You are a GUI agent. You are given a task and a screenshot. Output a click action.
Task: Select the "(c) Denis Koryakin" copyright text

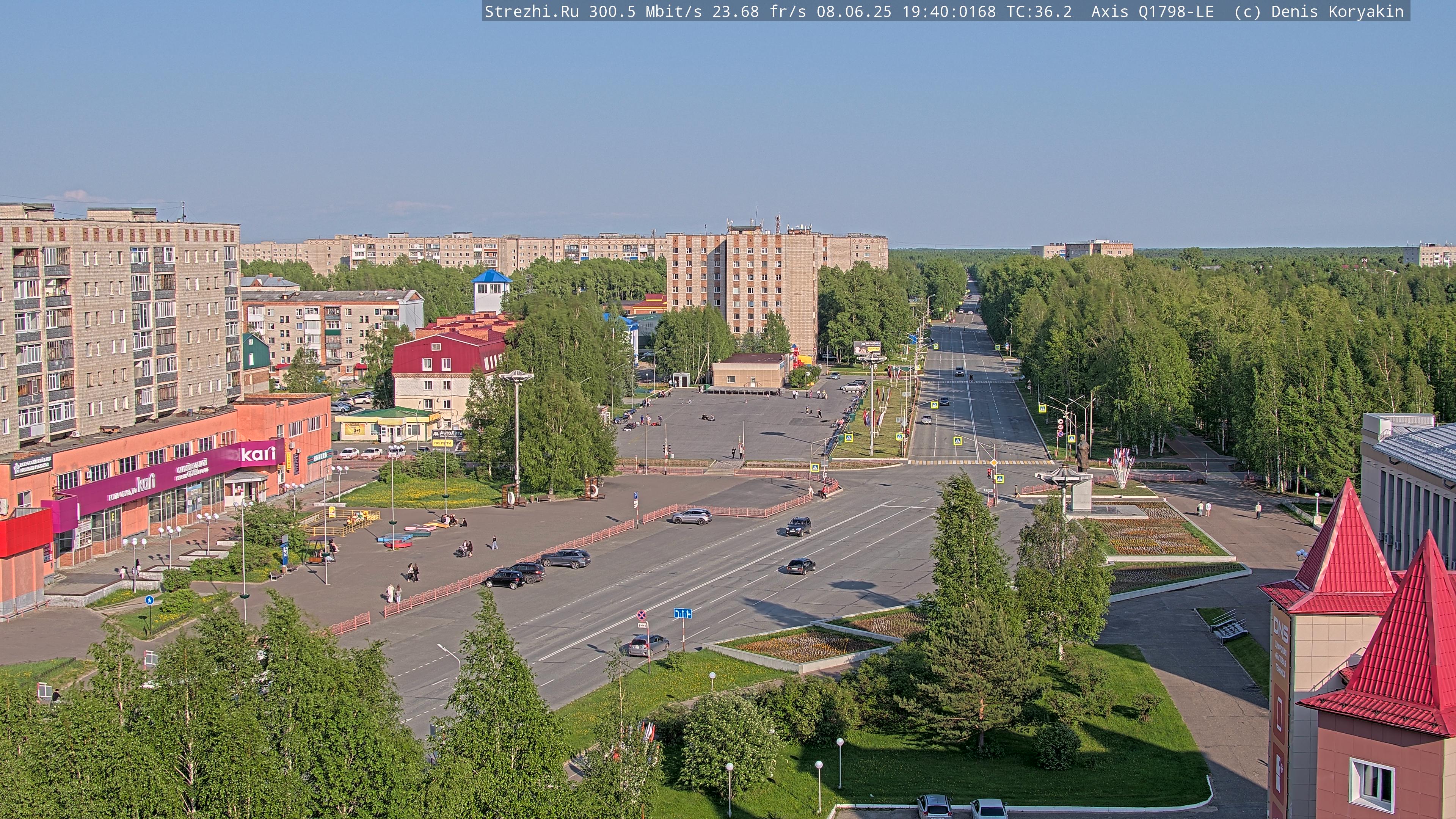click(x=1319, y=12)
